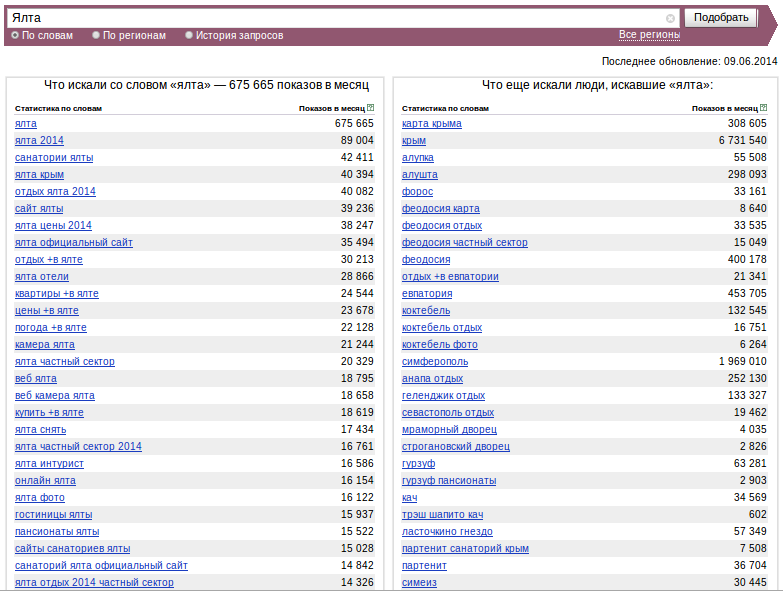The height and width of the screenshot is (591, 783).
Task: Select the По регионам radio option
Action: pos(96,35)
